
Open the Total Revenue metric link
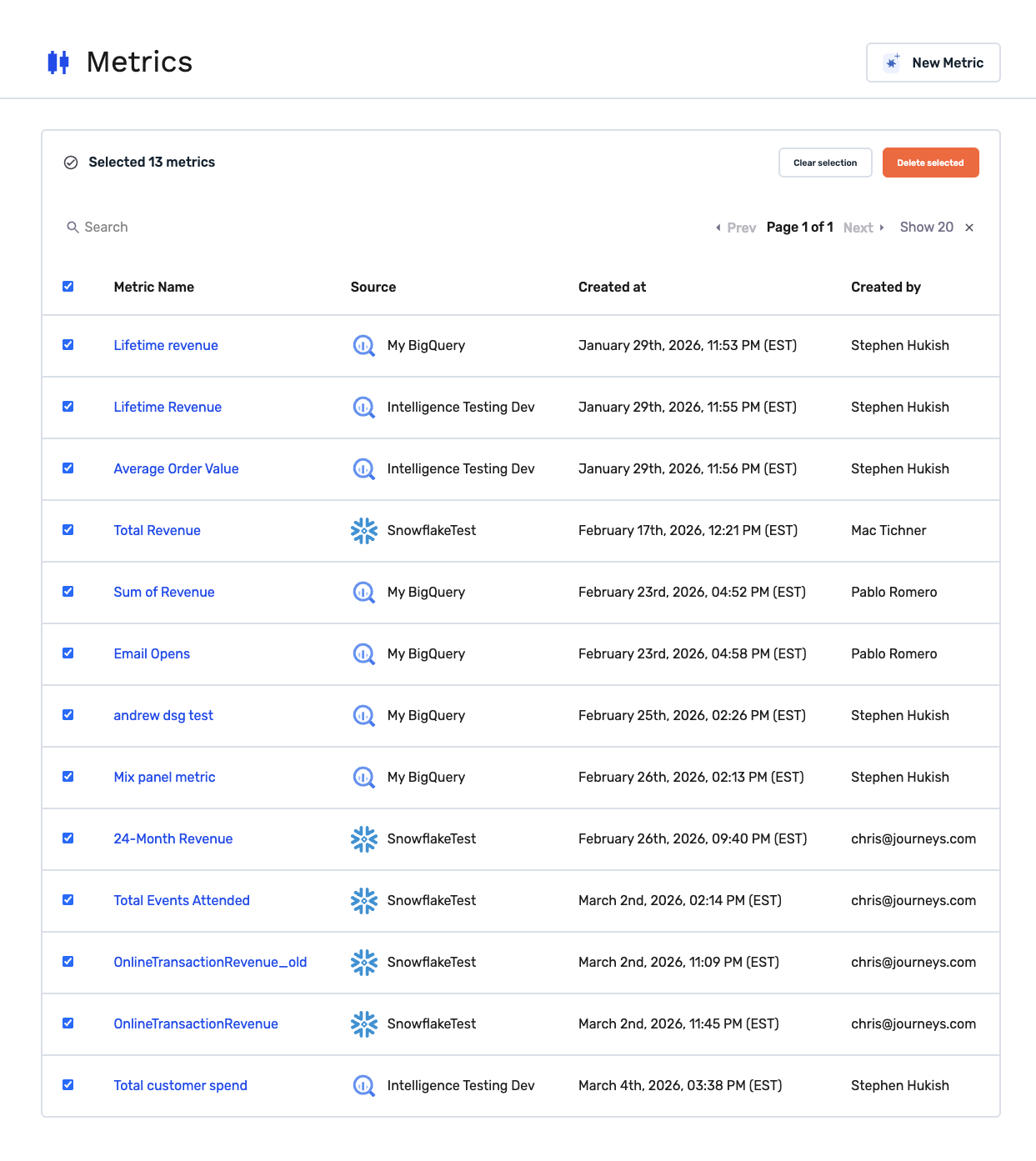click(x=157, y=531)
